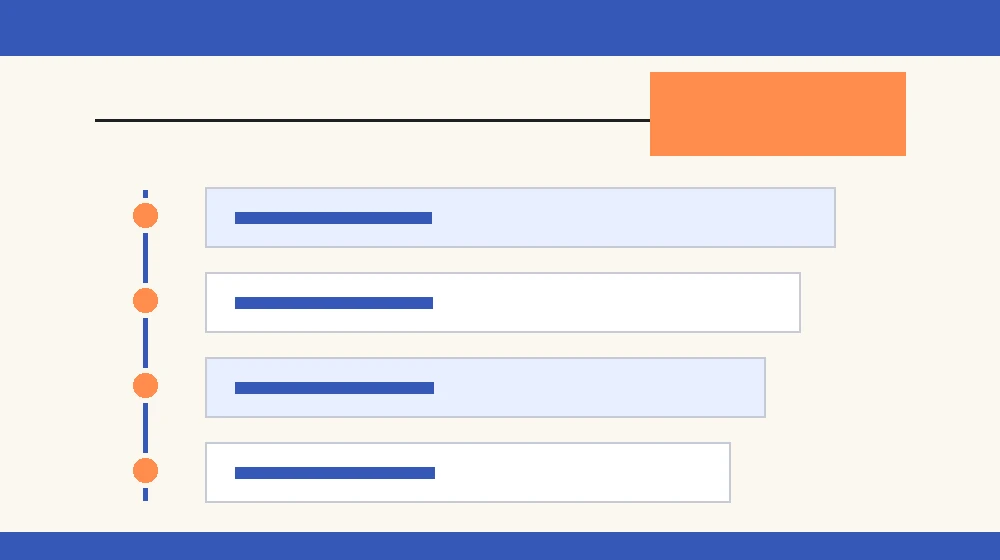Click blue text bar in narrower light-blue box
The height and width of the screenshot is (560, 1000).
[x=334, y=388]
